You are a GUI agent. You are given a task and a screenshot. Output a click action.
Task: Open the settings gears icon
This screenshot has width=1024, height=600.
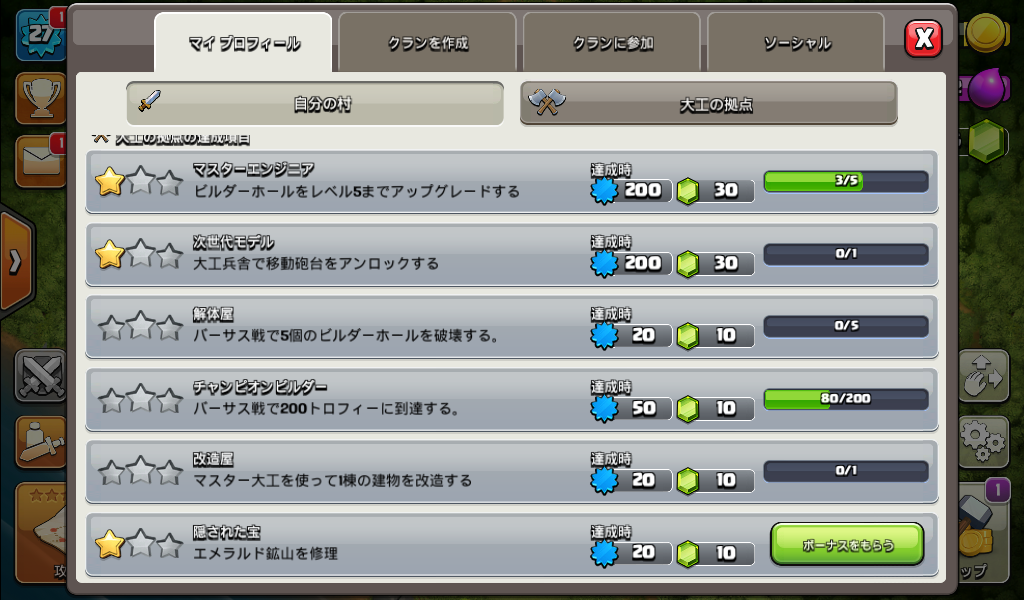click(983, 441)
